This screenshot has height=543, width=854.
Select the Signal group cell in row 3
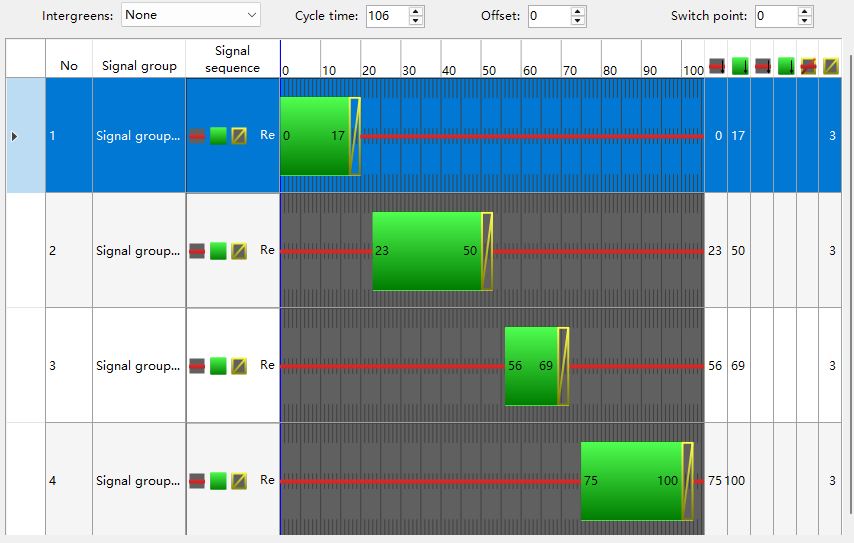[x=139, y=366]
